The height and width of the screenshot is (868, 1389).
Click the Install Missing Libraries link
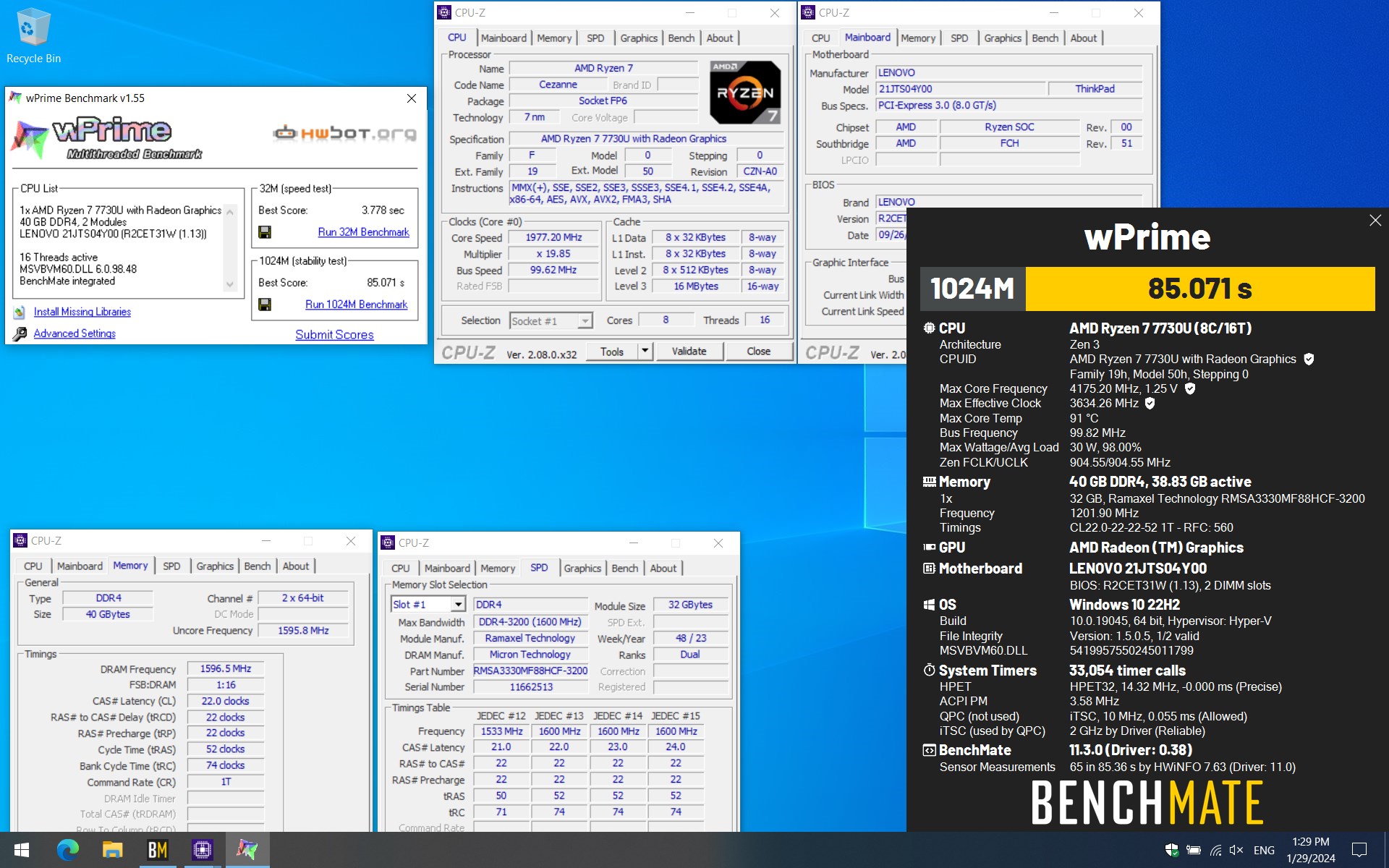(82, 312)
